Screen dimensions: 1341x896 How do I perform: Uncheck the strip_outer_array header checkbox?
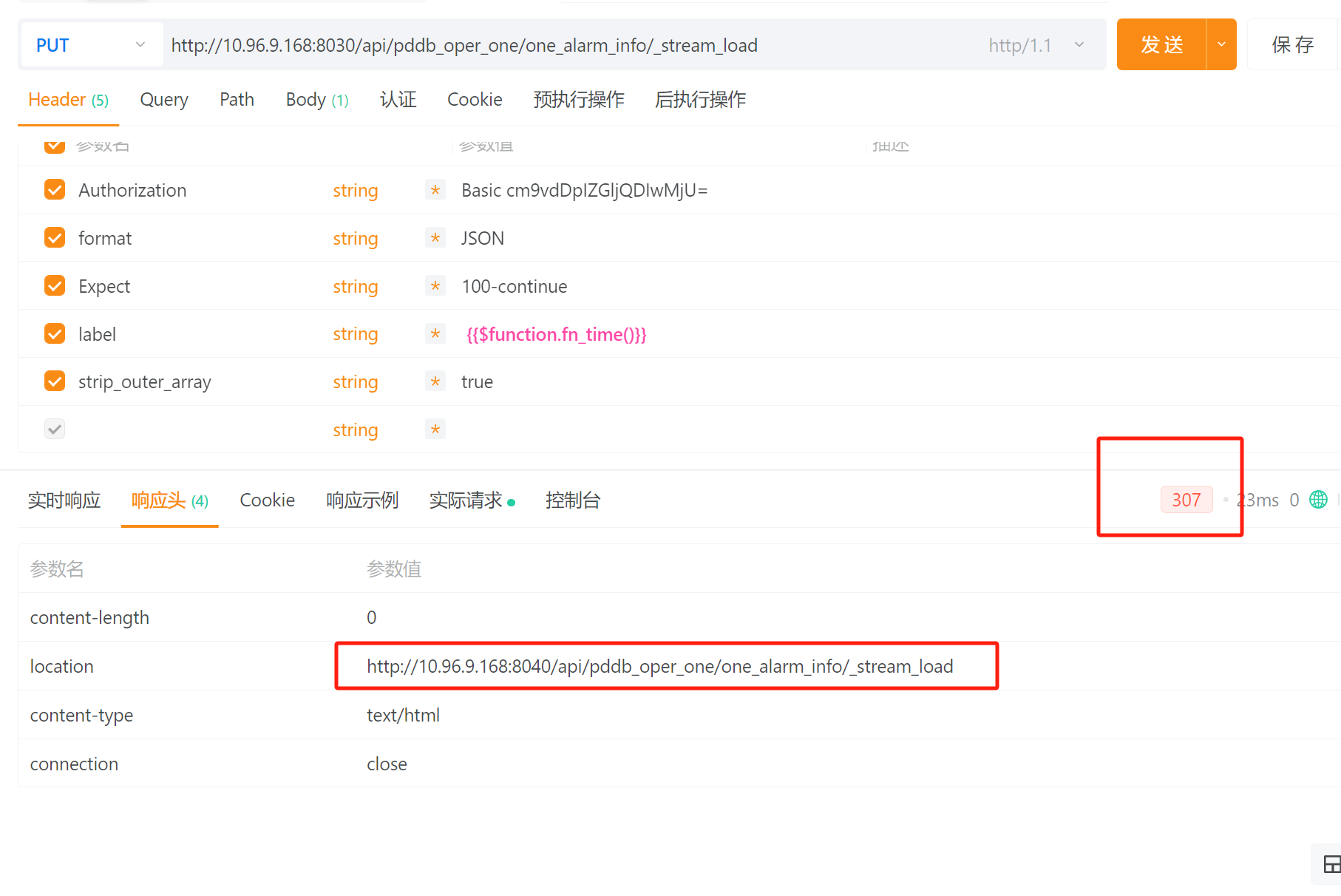point(55,381)
